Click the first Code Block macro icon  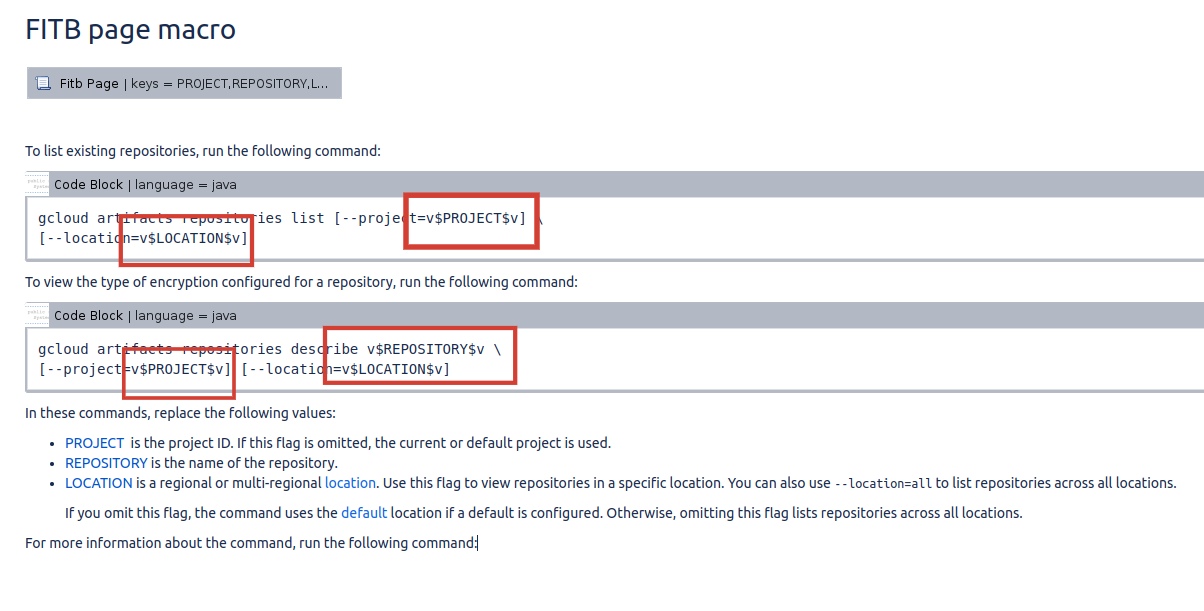point(40,184)
